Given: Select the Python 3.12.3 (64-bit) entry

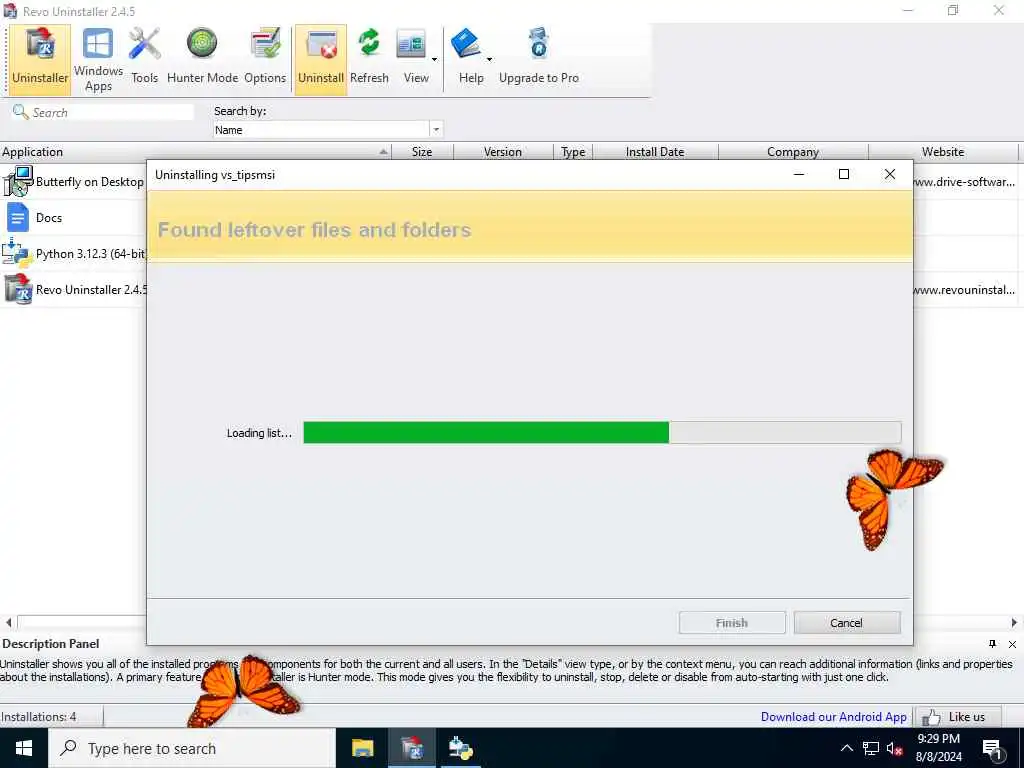Looking at the screenshot, I should 91,253.
